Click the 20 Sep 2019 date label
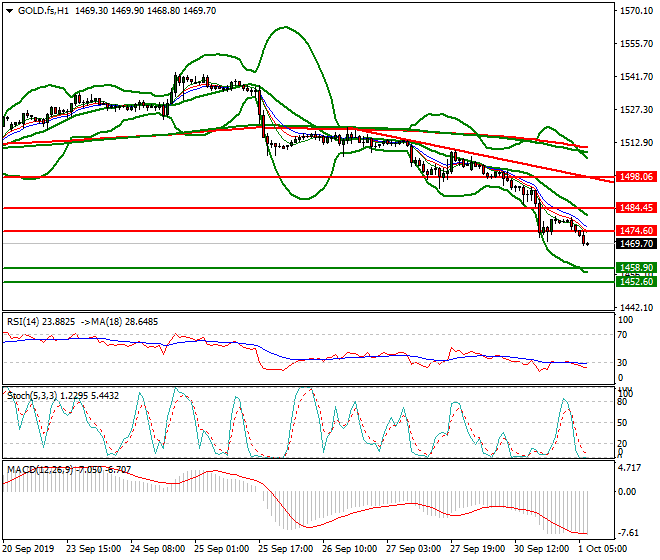660x560 pixels. click(x=30, y=550)
